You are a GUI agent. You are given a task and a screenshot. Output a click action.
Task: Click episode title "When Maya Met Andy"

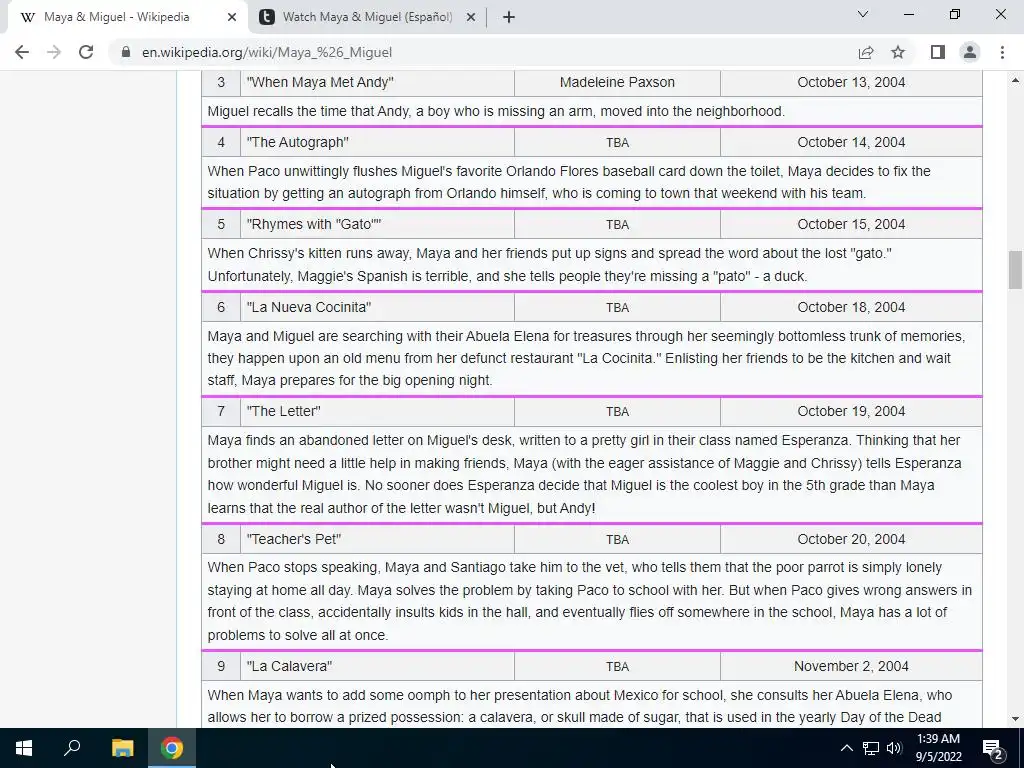click(x=320, y=82)
